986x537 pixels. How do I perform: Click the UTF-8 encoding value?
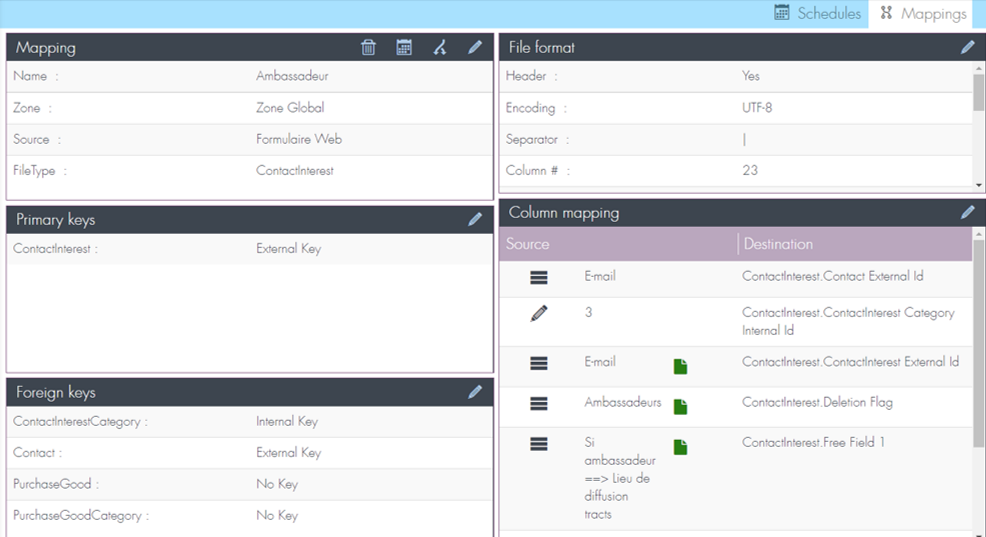757,108
